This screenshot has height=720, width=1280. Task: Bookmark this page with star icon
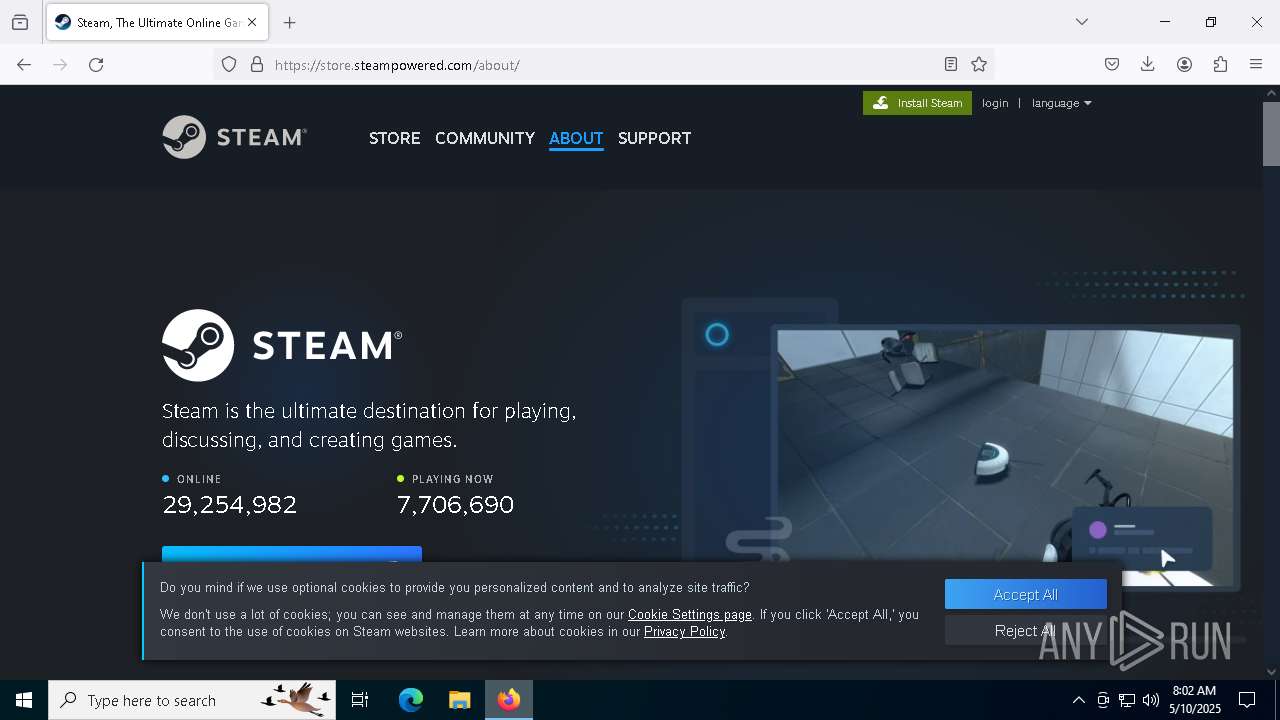(979, 64)
